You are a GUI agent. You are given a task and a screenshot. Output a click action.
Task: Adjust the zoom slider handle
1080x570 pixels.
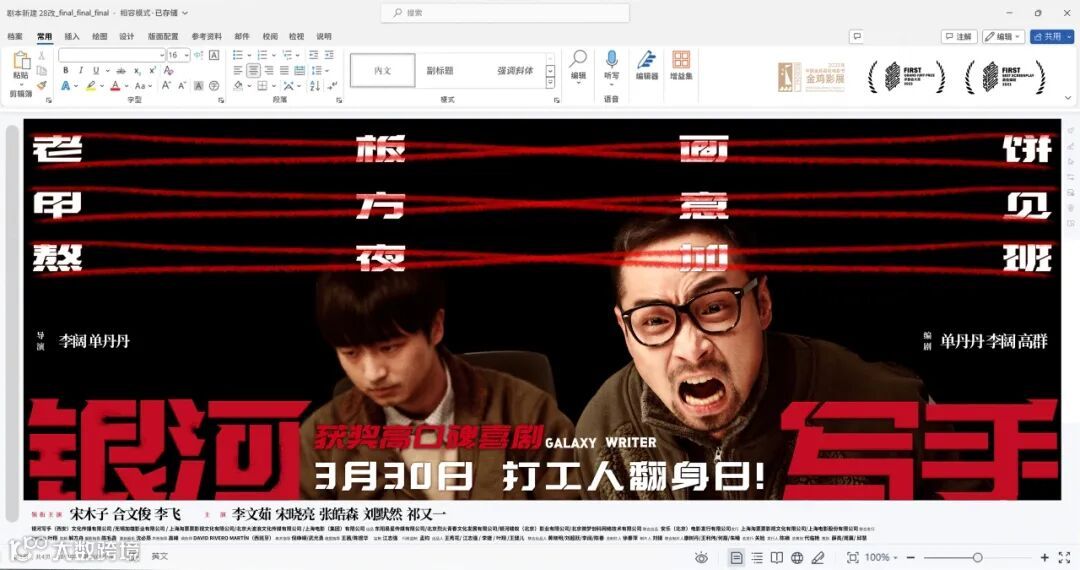(x=977, y=558)
